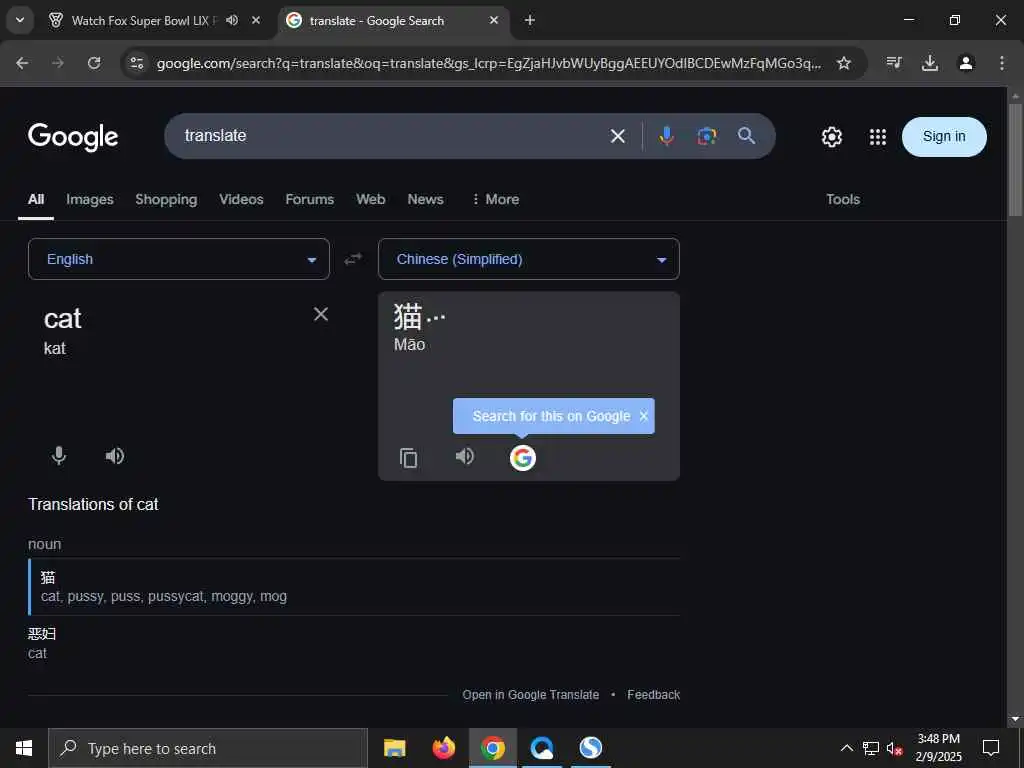Click the magnifier search button

pyautogui.click(x=746, y=136)
